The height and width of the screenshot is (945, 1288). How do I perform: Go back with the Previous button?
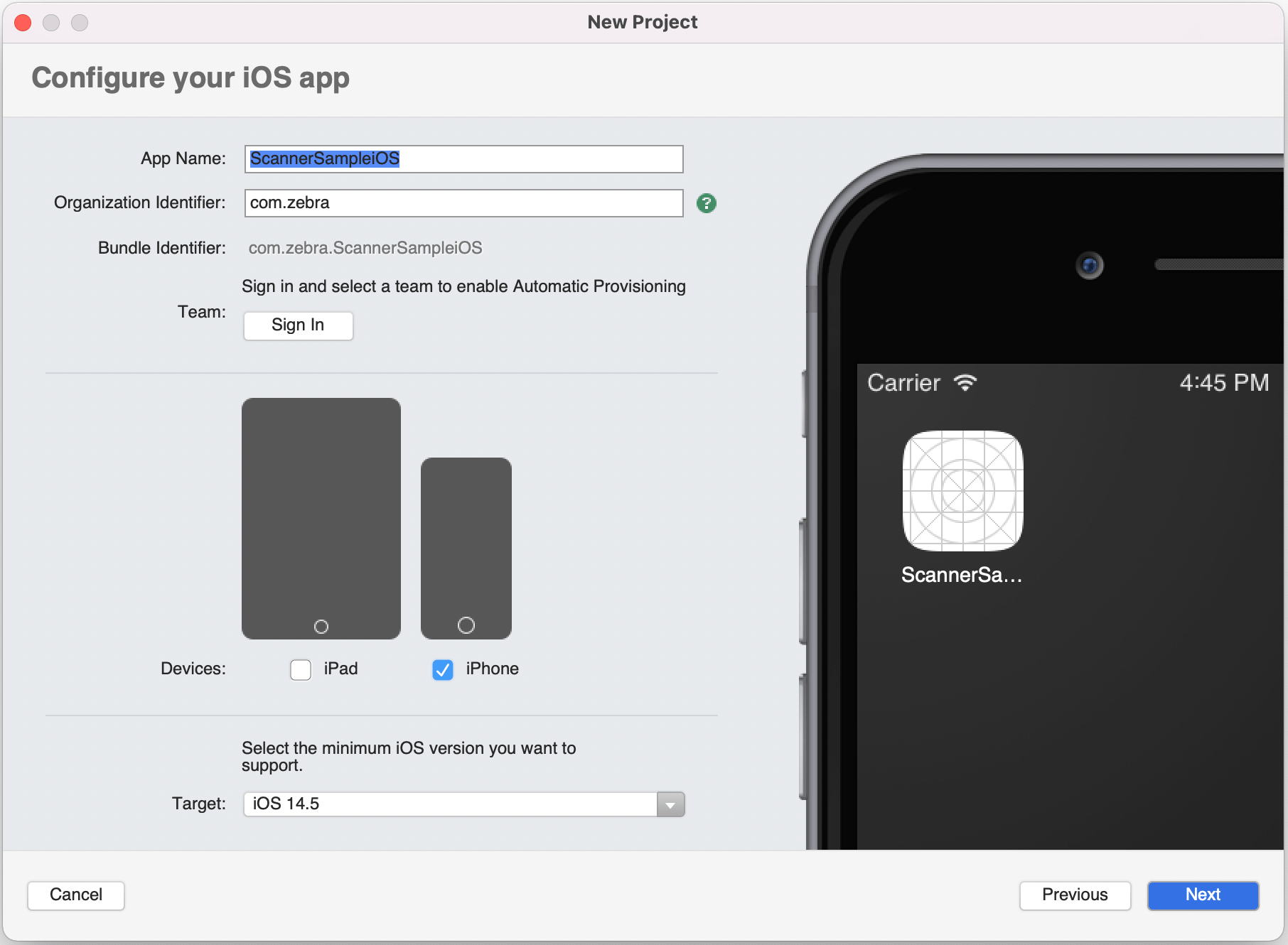1075,895
